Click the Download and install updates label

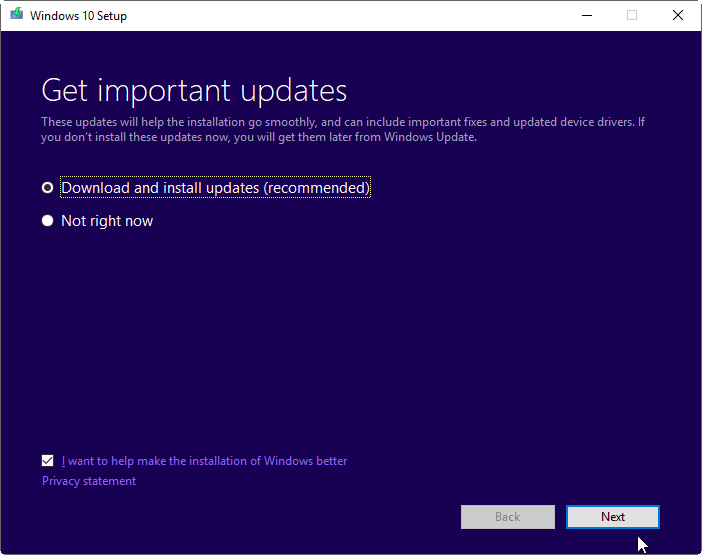click(x=215, y=188)
